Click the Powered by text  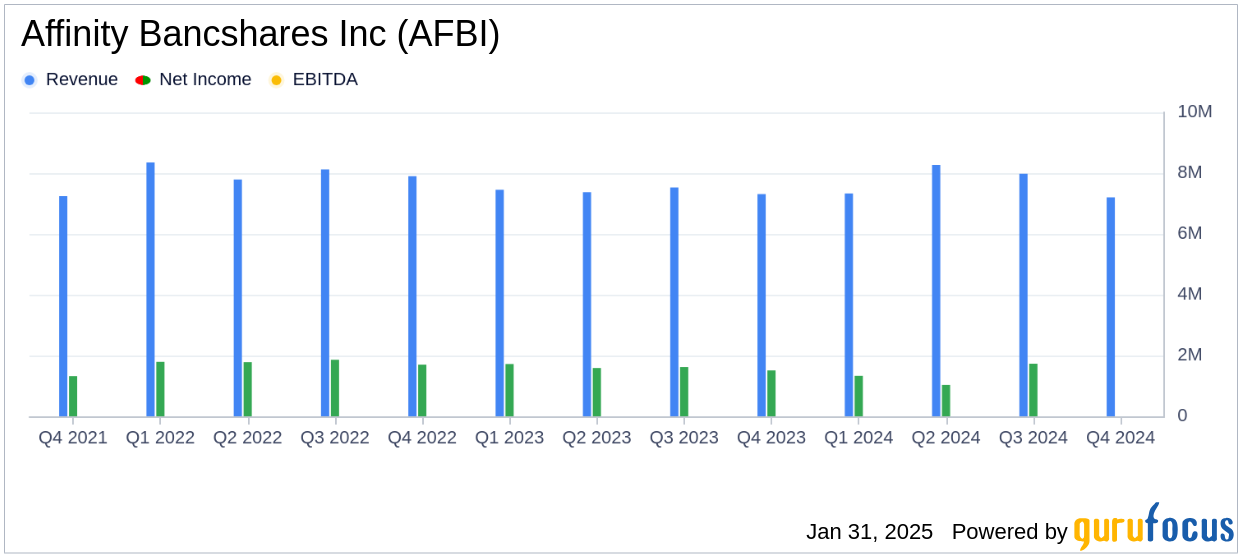1010,532
